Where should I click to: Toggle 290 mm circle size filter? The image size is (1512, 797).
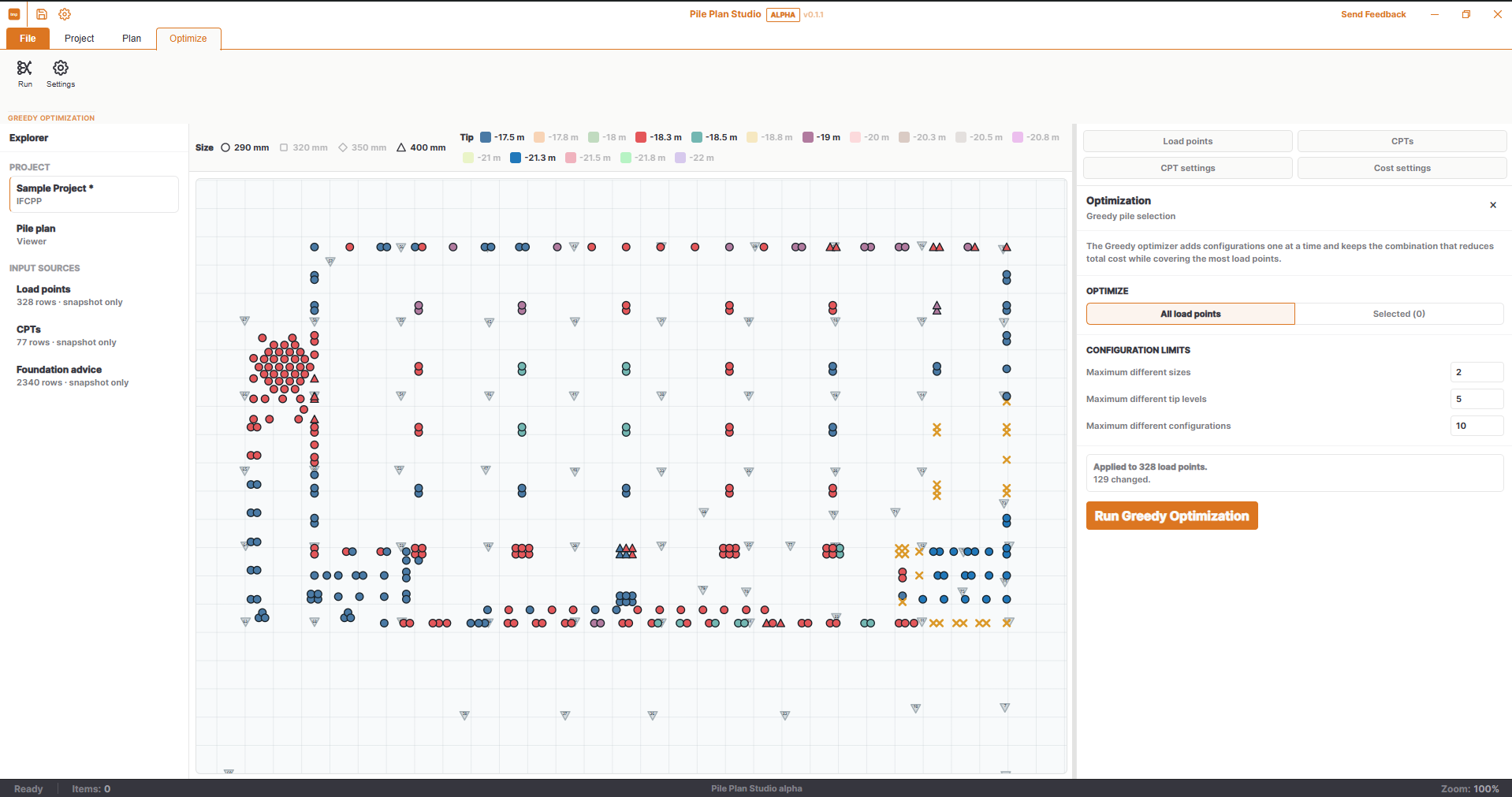coord(245,147)
